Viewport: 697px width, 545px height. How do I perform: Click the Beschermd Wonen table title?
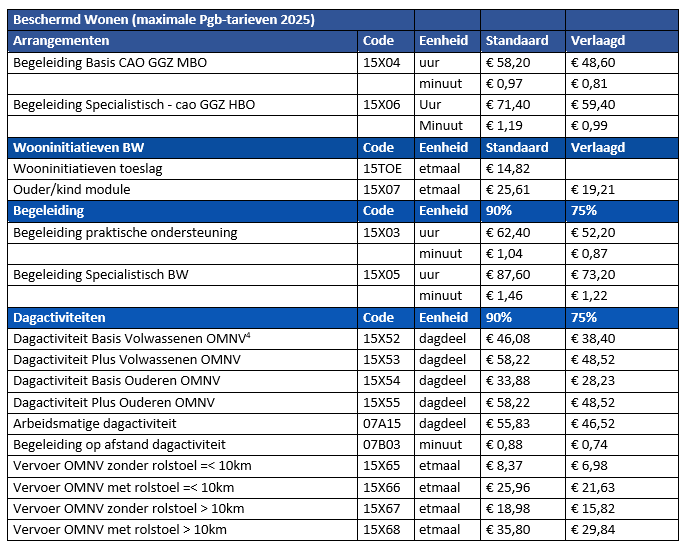tap(163, 19)
